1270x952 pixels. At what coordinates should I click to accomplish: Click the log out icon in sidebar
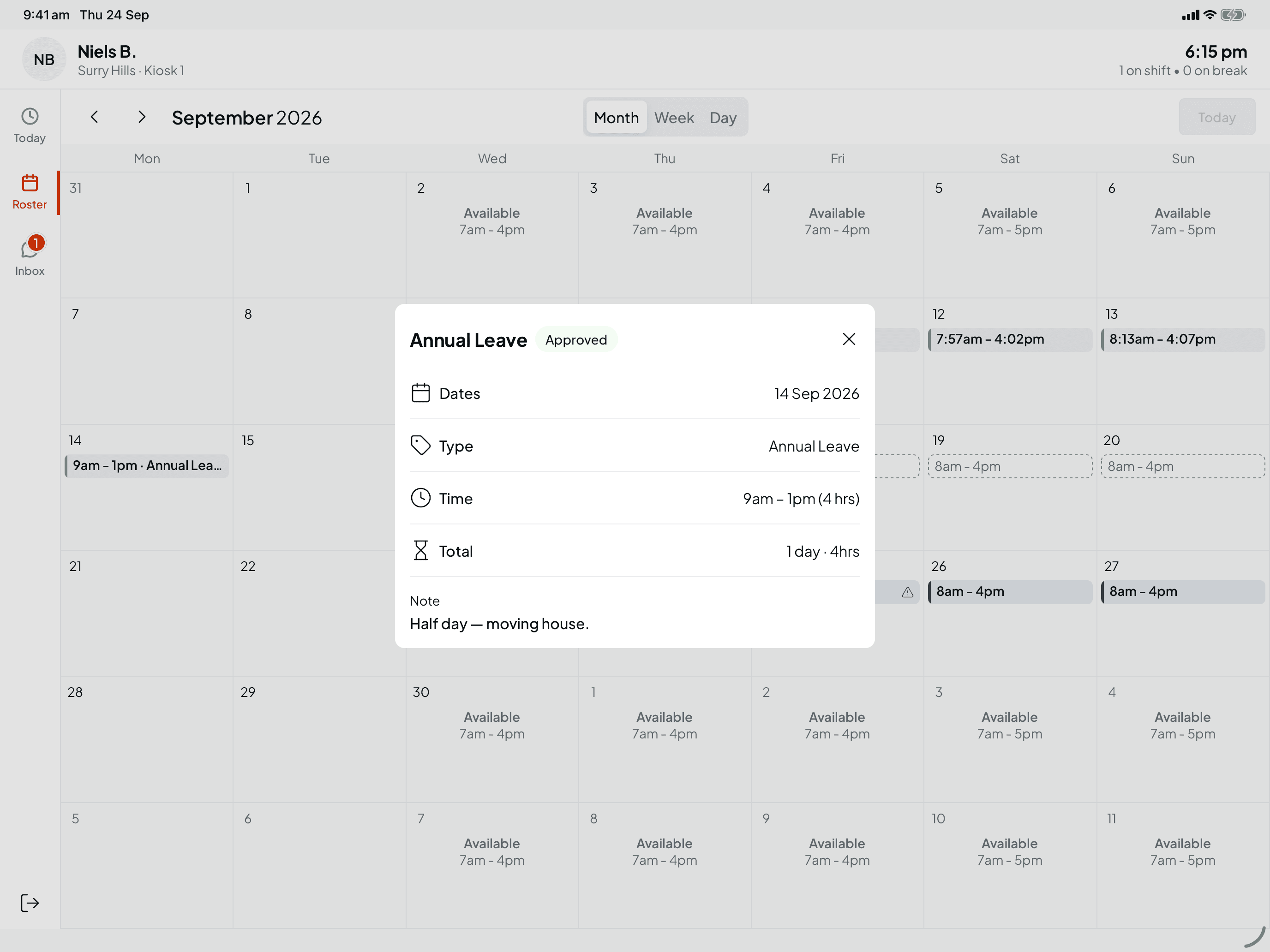[29, 903]
